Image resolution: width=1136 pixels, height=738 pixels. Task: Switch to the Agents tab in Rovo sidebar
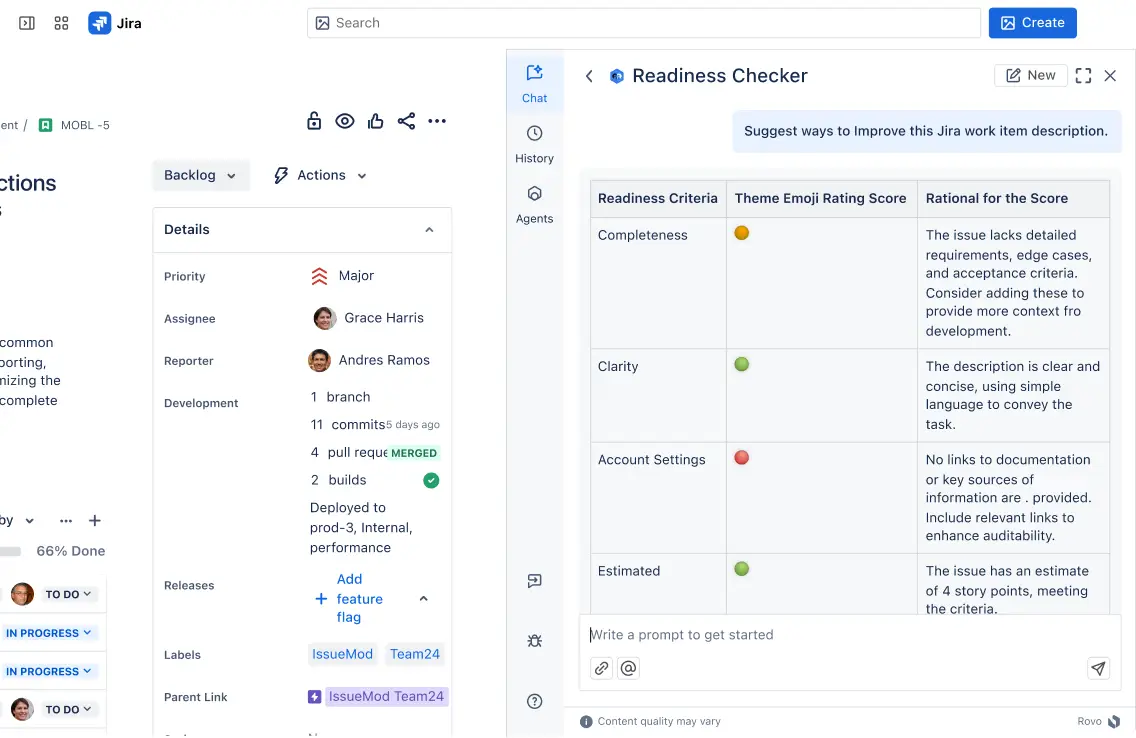pos(534,203)
